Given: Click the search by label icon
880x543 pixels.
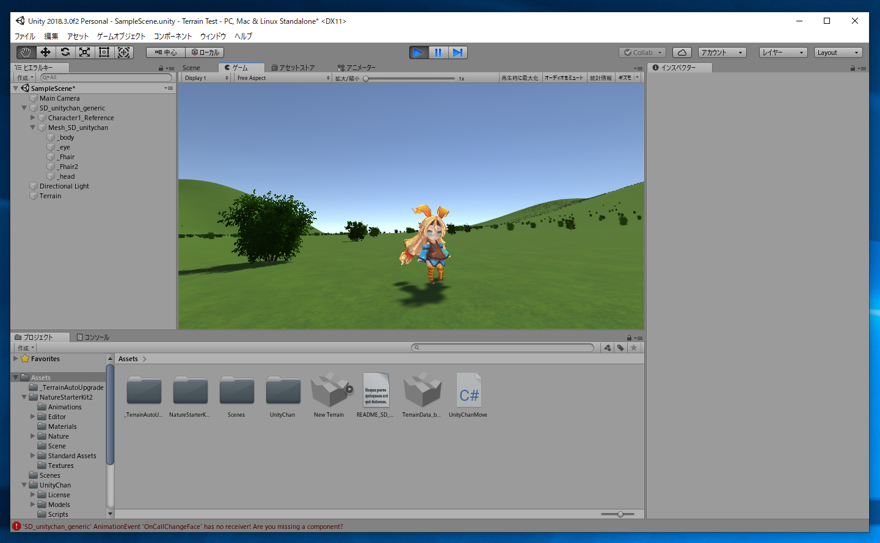Looking at the screenshot, I should click(x=620, y=348).
